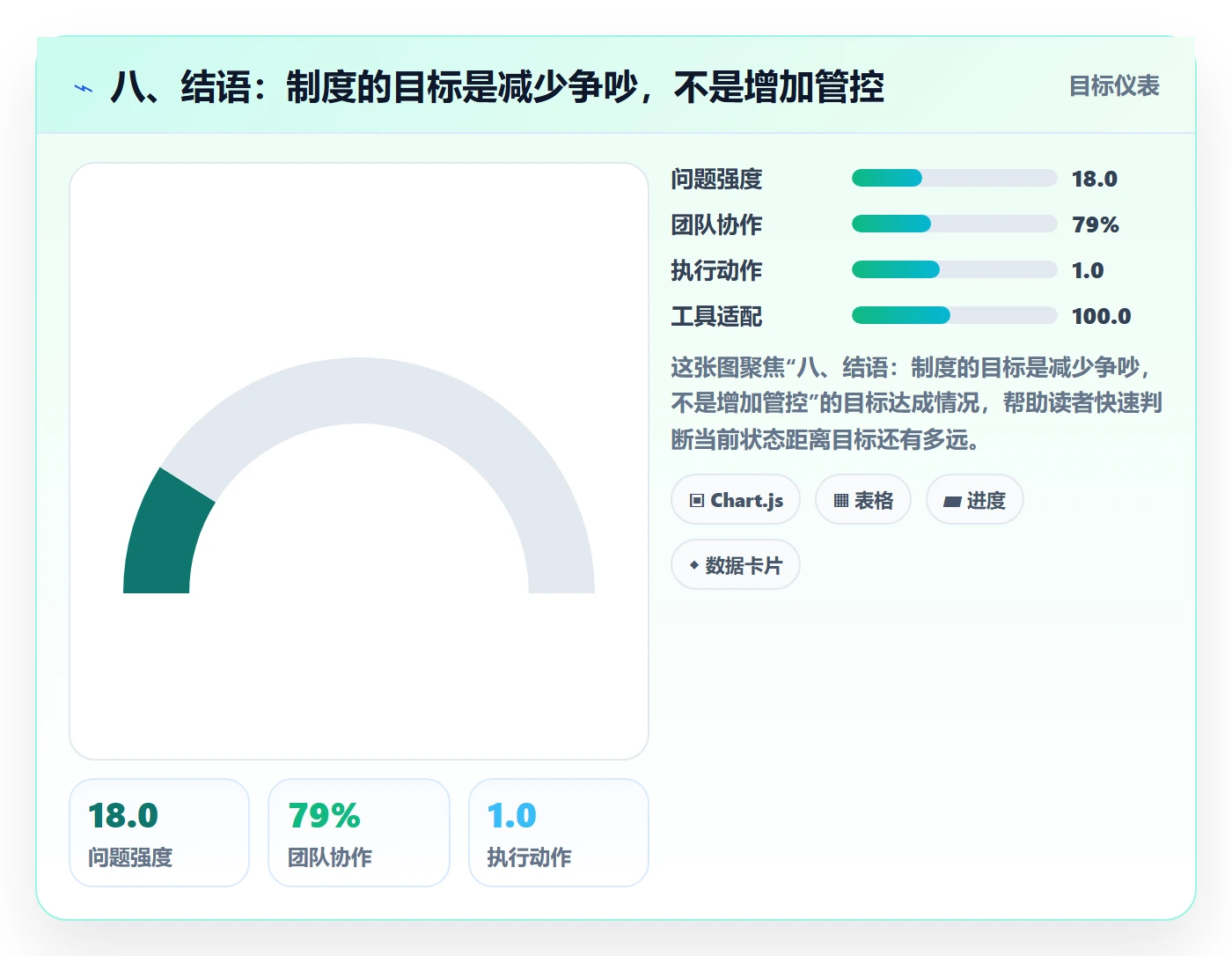The image size is (1232, 956).
Task: Select the 数据卡片 tag
Action: (736, 565)
